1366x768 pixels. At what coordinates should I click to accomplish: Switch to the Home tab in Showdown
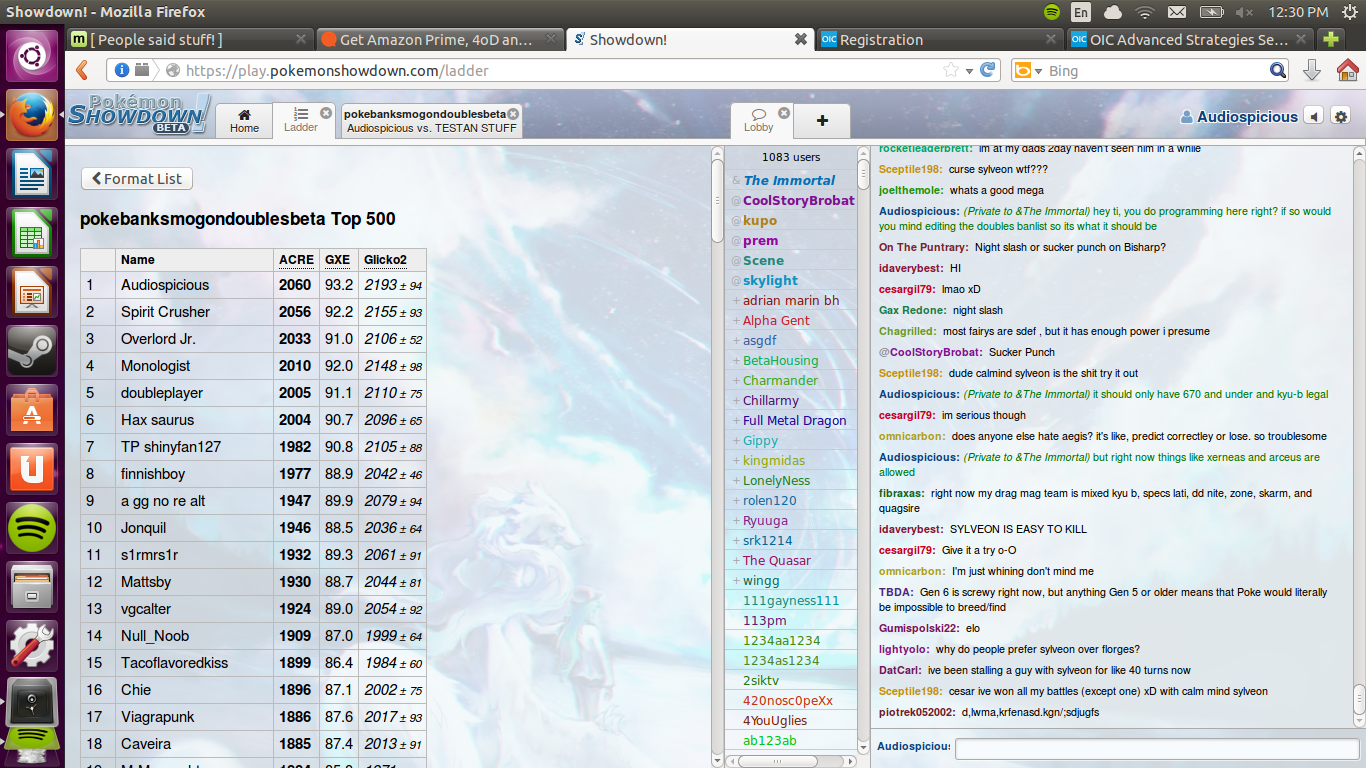(x=244, y=120)
